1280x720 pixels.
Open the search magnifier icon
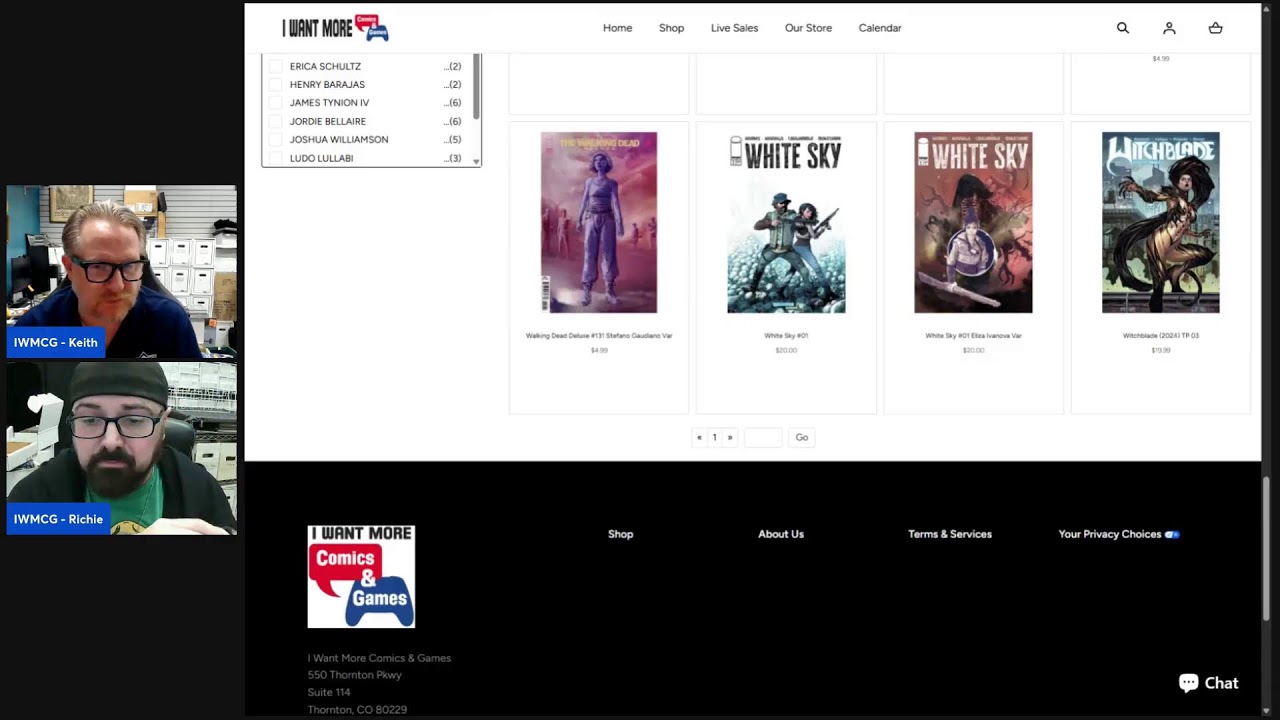click(x=1123, y=28)
